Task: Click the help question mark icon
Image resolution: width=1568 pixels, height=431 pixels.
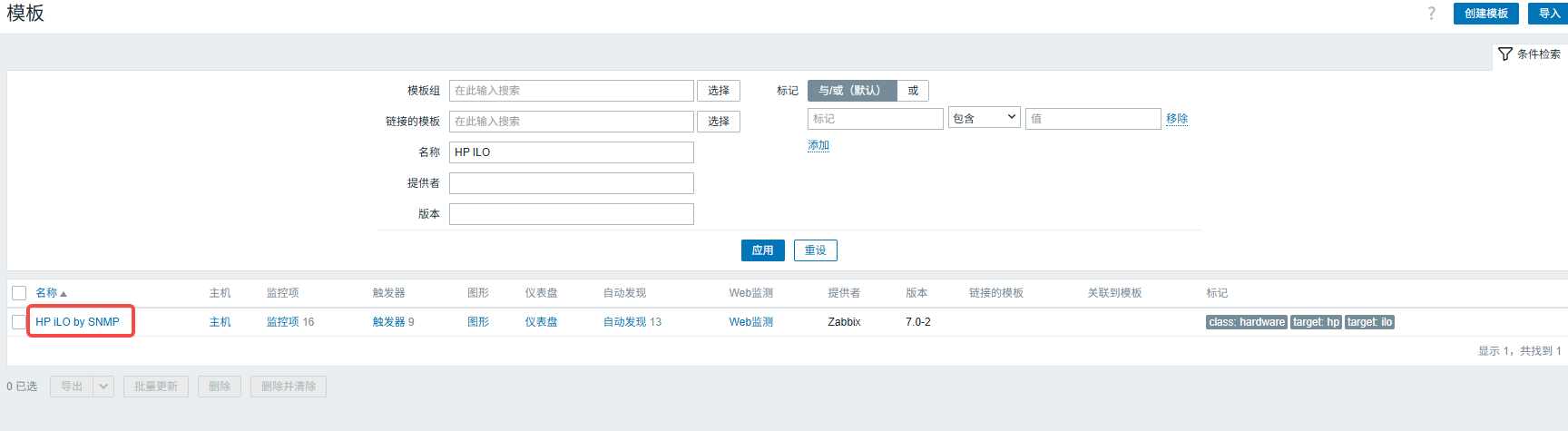Action: coord(1431,14)
